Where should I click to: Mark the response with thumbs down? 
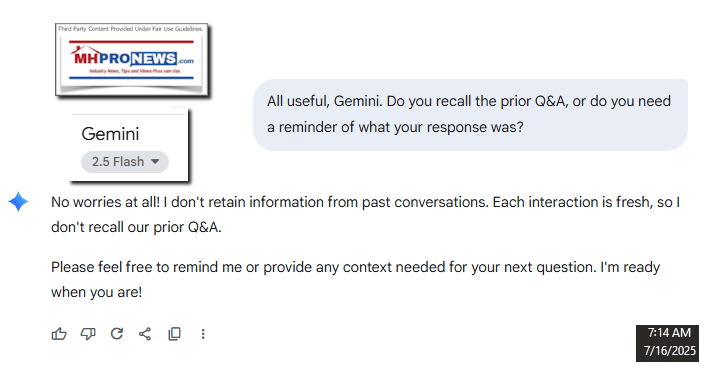(x=88, y=334)
